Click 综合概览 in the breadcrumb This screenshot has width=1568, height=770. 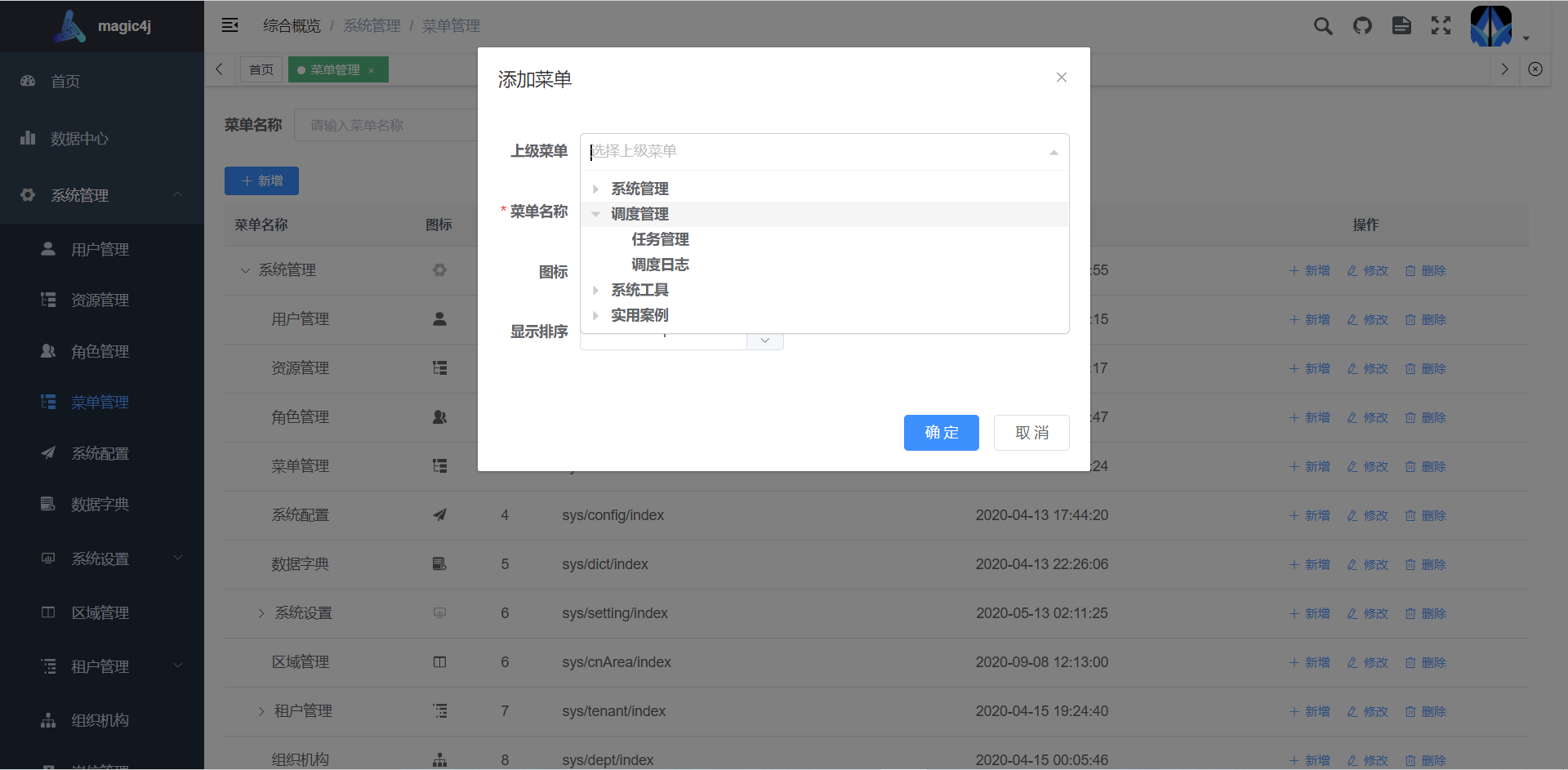pos(292,26)
